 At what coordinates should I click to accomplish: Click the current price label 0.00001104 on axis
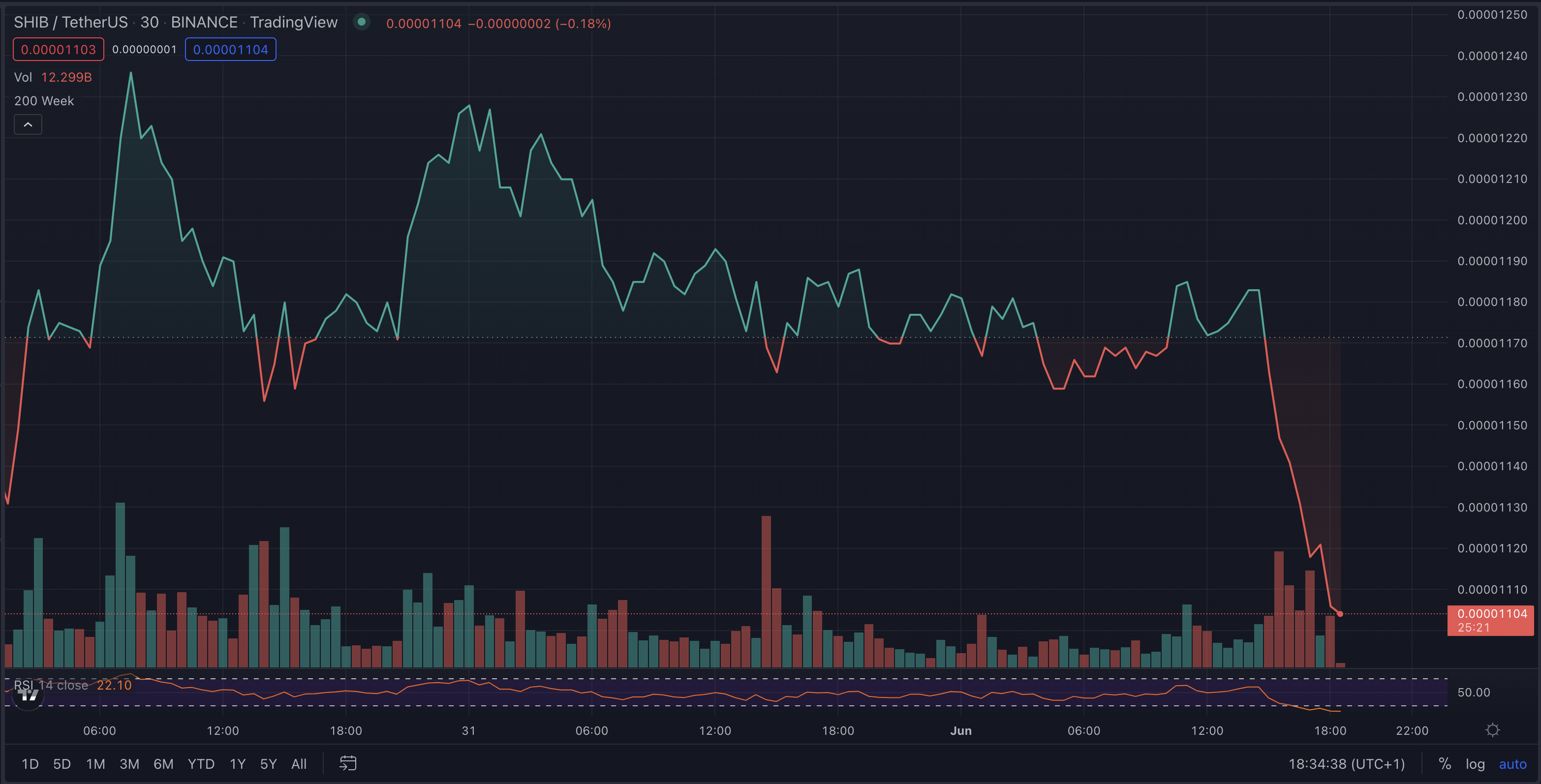pos(1490,620)
